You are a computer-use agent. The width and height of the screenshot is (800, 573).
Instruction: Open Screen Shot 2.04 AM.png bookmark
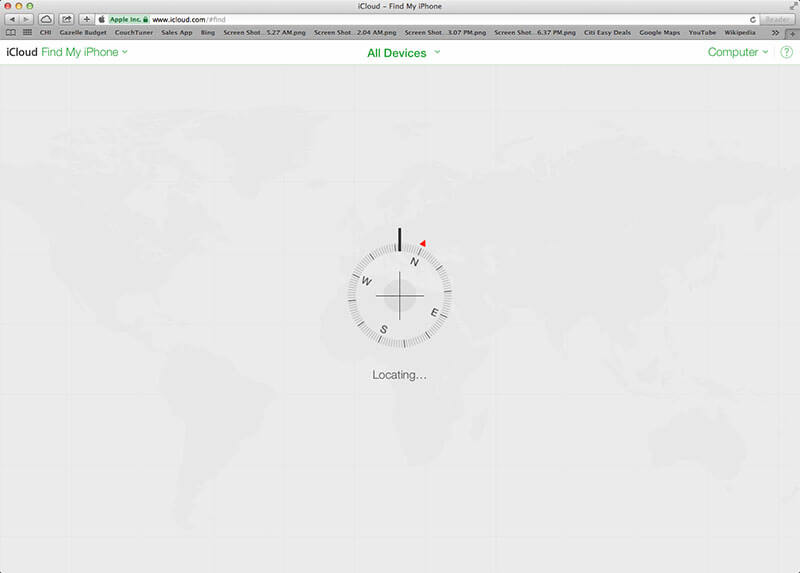coord(355,33)
